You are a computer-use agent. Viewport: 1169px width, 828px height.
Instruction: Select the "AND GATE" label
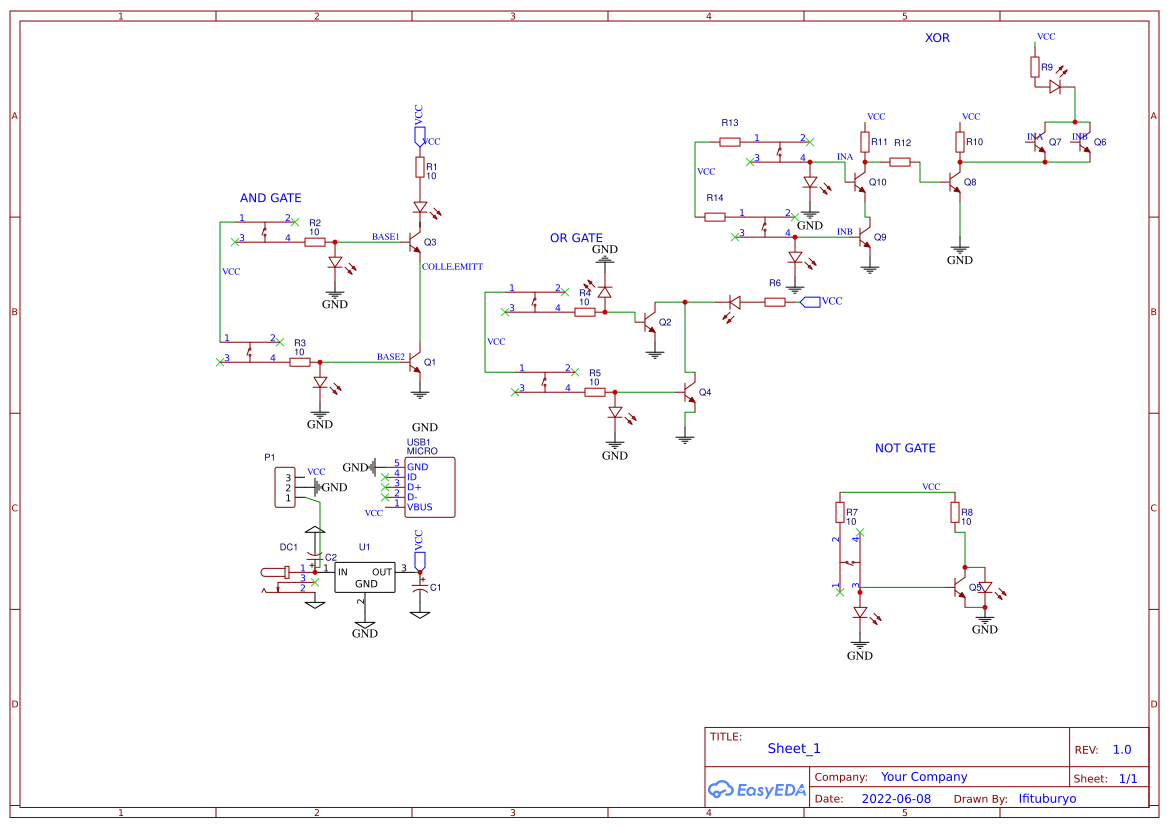pos(271,198)
